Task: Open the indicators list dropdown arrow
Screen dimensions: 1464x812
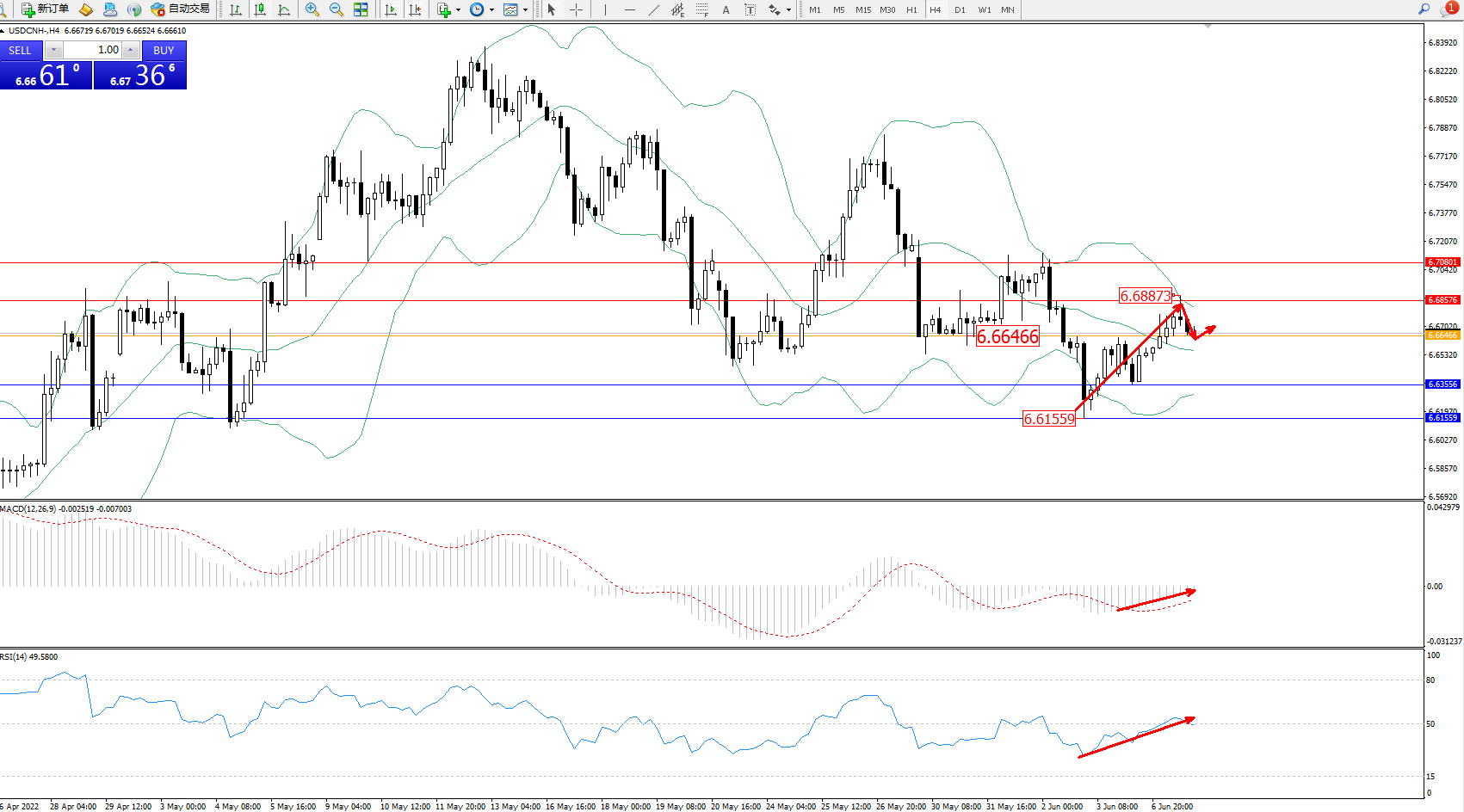Action: (x=458, y=10)
